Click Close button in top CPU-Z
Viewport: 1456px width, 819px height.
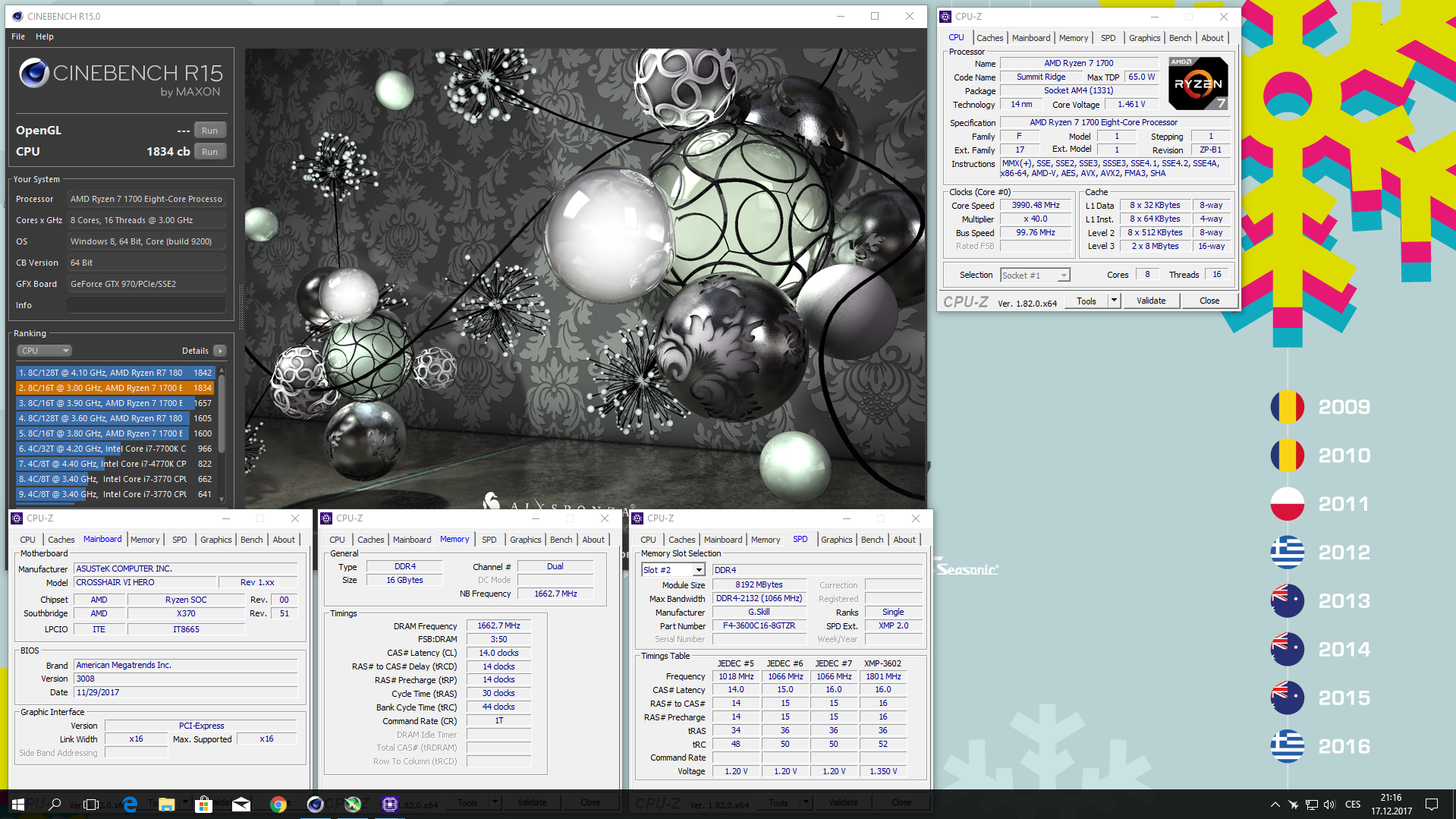coord(1209,301)
